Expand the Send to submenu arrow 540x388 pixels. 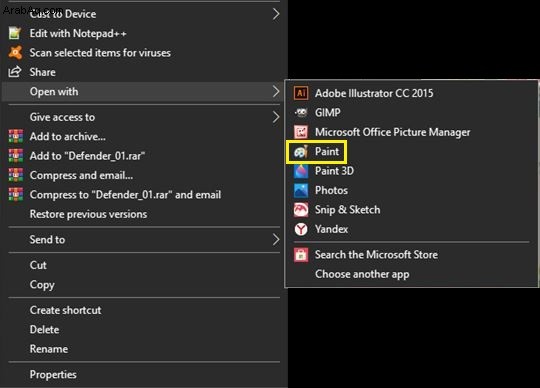point(276,240)
